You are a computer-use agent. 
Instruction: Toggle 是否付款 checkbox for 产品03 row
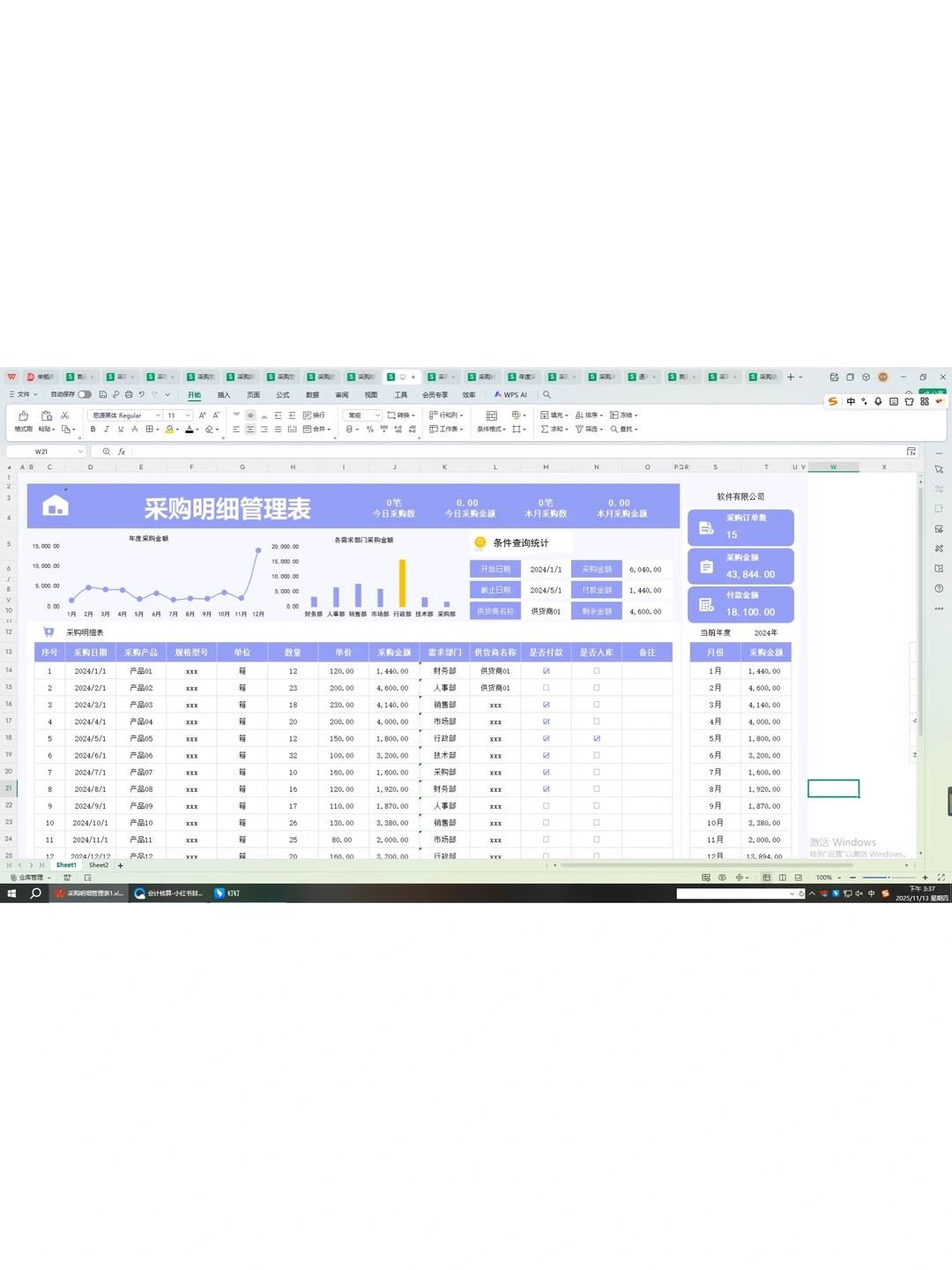pyautogui.click(x=547, y=705)
